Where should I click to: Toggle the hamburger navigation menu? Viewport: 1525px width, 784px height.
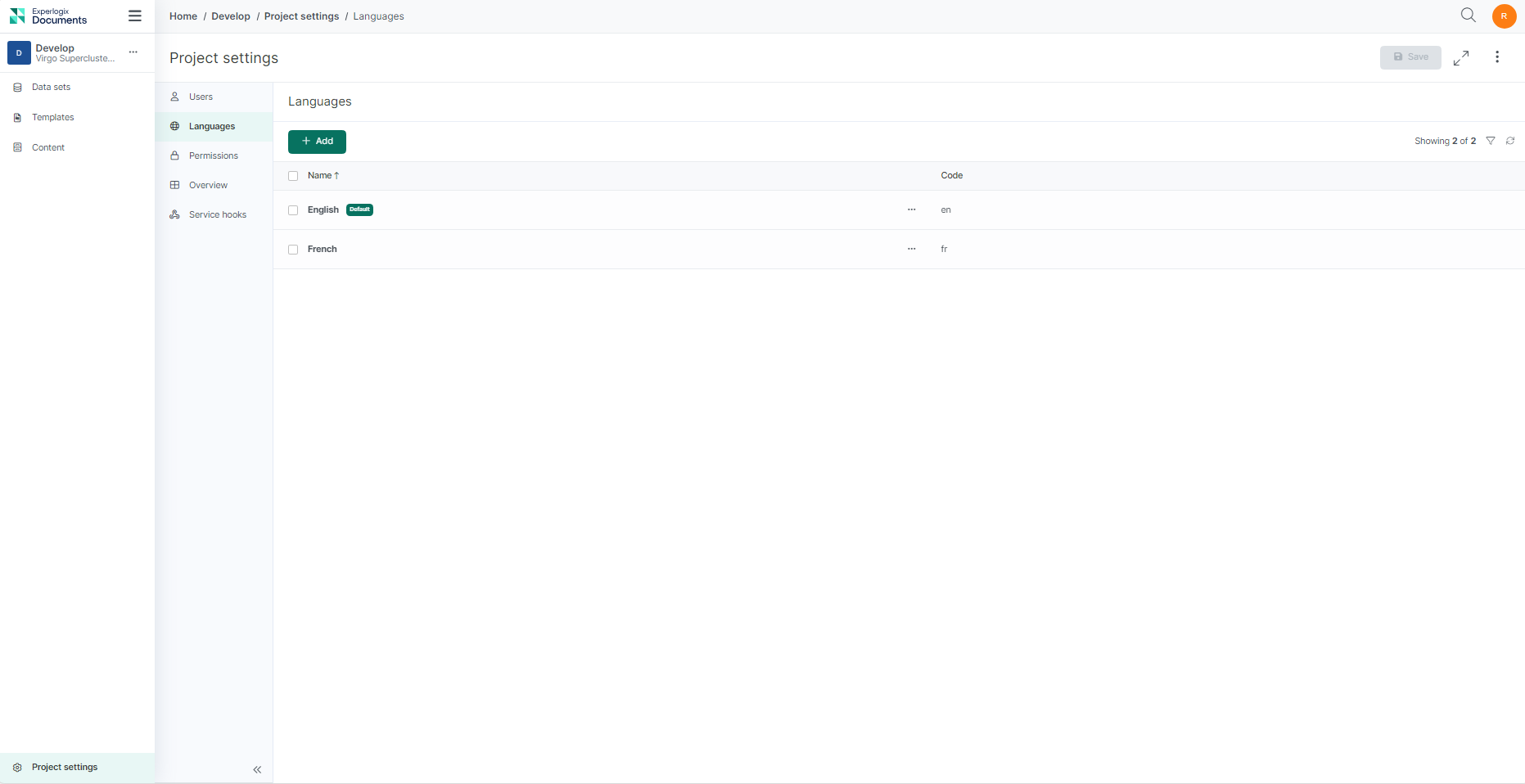[x=135, y=16]
